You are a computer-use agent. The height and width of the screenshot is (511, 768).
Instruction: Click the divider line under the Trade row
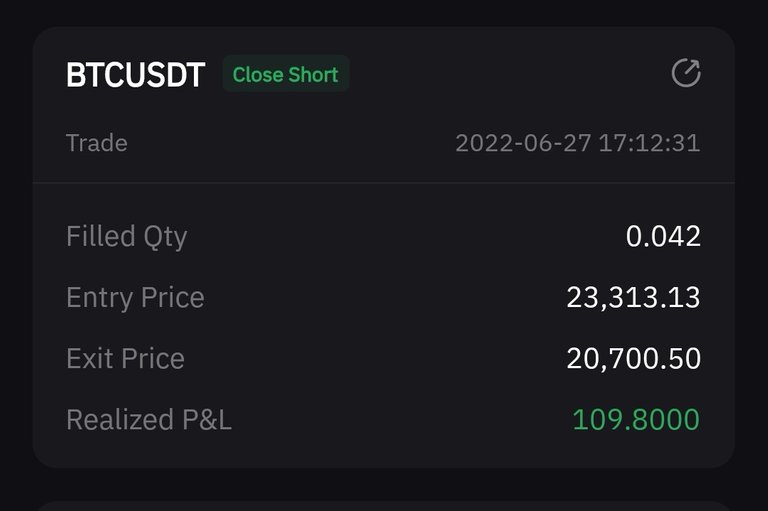384,183
